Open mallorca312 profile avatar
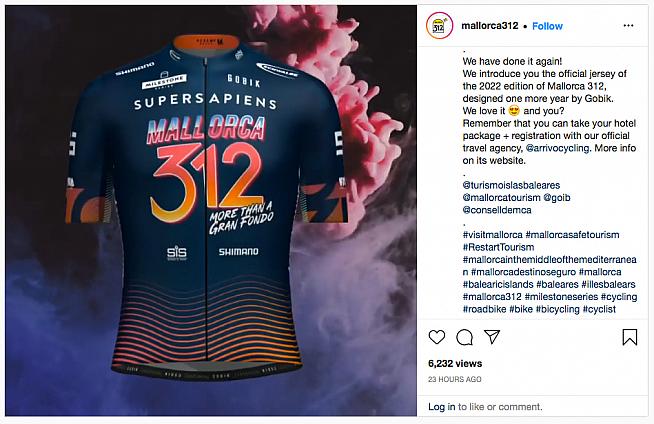The width and height of the screenshot is (654, 424). pyautogui.click(x=439, y=26)
